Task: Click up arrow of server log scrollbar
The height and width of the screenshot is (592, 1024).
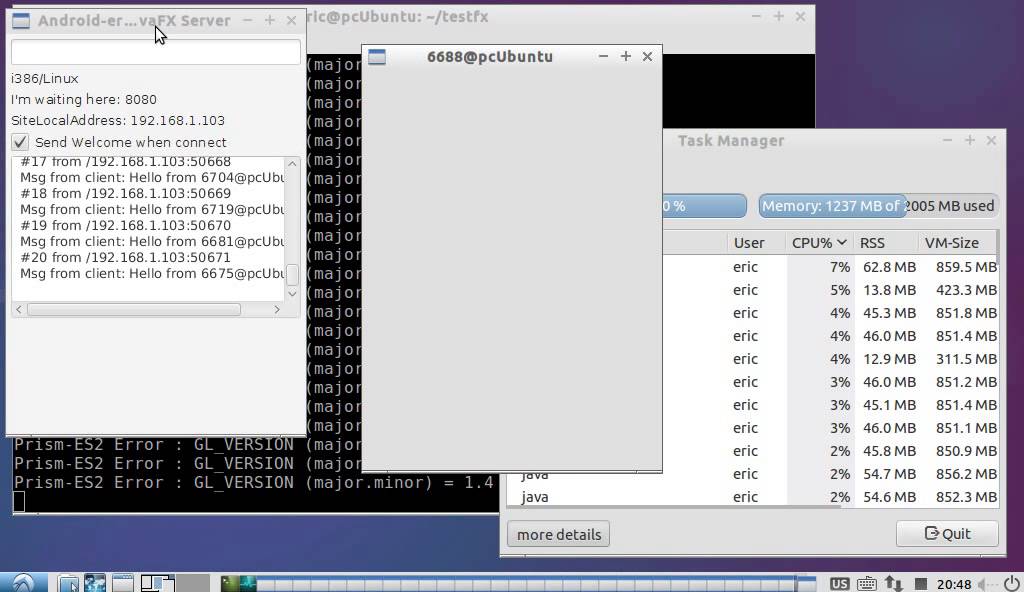Action: pyautogui.click(x=292, y=163)
